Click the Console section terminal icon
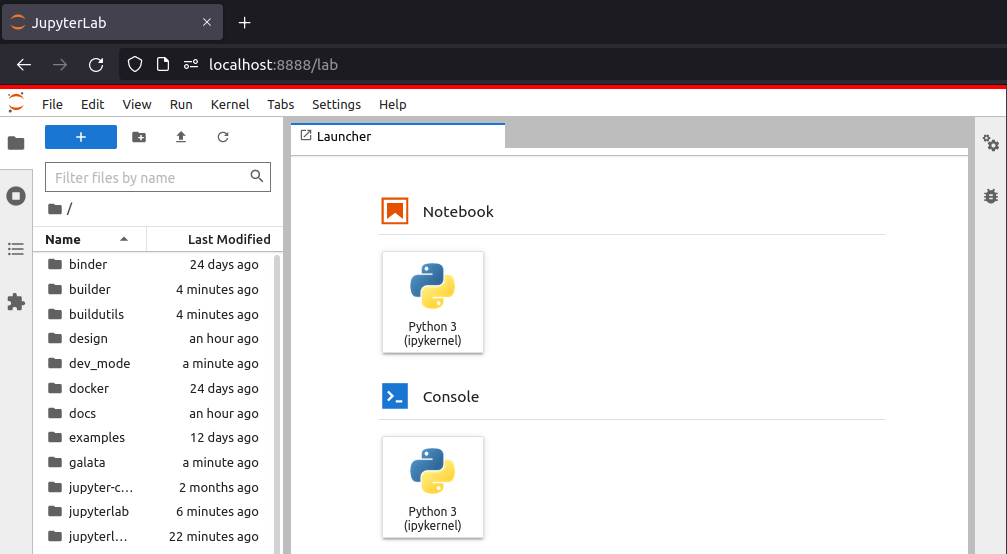Image resolution: width=1007 pixels, height=554 pixels. coord(395,396)
